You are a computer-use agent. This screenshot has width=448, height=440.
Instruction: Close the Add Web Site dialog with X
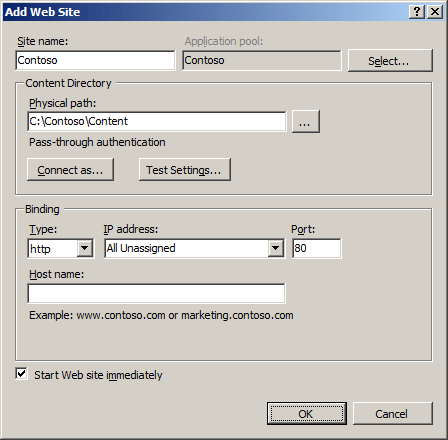tap(435, 12)
